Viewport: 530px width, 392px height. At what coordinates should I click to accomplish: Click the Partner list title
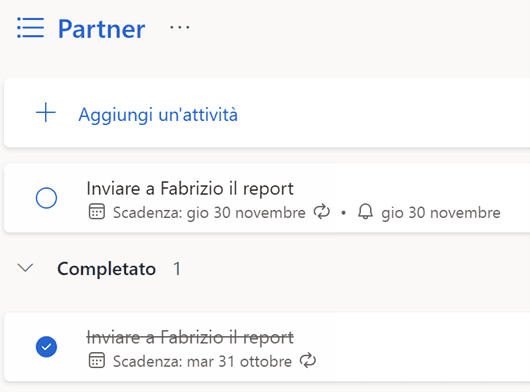point(102,29)
